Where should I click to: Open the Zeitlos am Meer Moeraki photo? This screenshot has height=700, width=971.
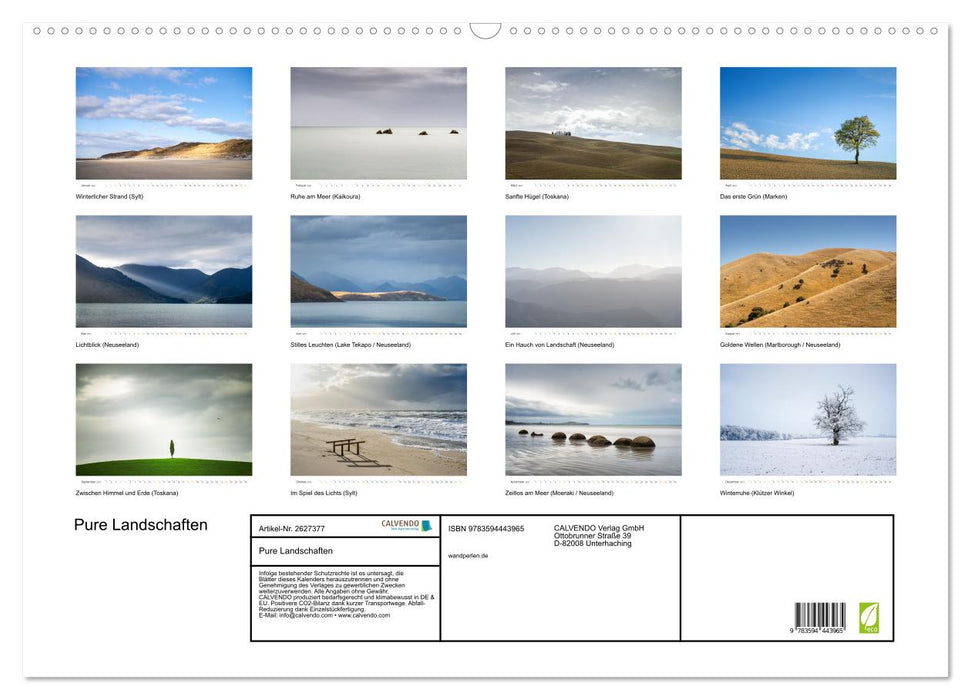(593, 419)
